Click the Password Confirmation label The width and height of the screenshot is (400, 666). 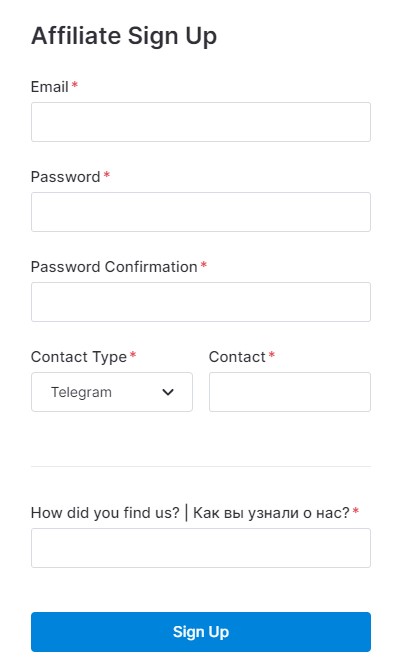click(114, 267)
